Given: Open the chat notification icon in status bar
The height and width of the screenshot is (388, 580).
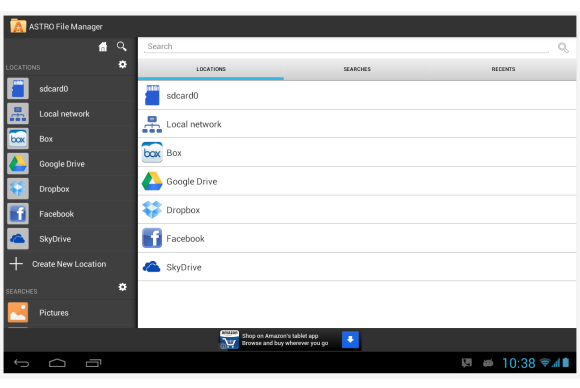Looking at the screenshot, I should (467, 363).
